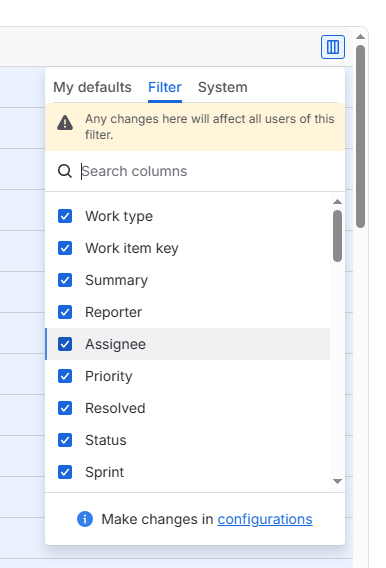
Task: Uncheck the Summary column checkbox
Action: (65, 280)
